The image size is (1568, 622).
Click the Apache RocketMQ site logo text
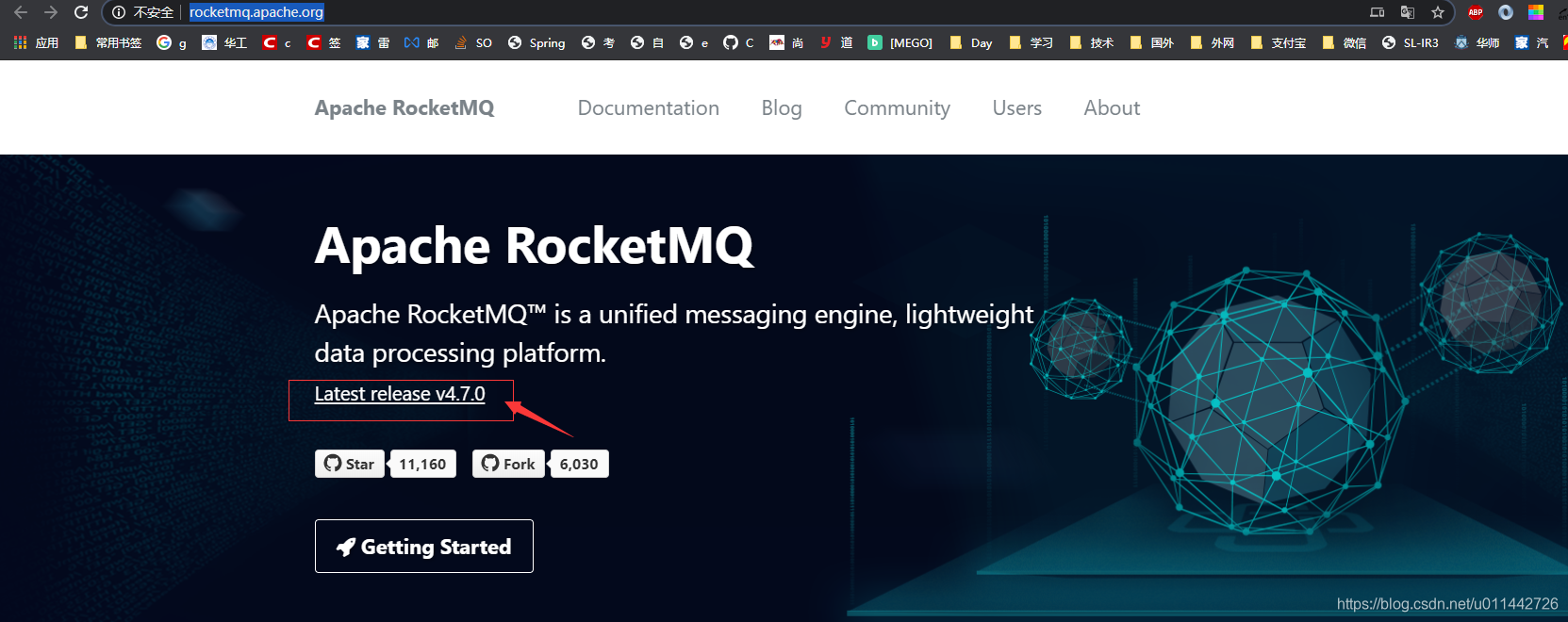pyautogui.click(x=404, y=107)
